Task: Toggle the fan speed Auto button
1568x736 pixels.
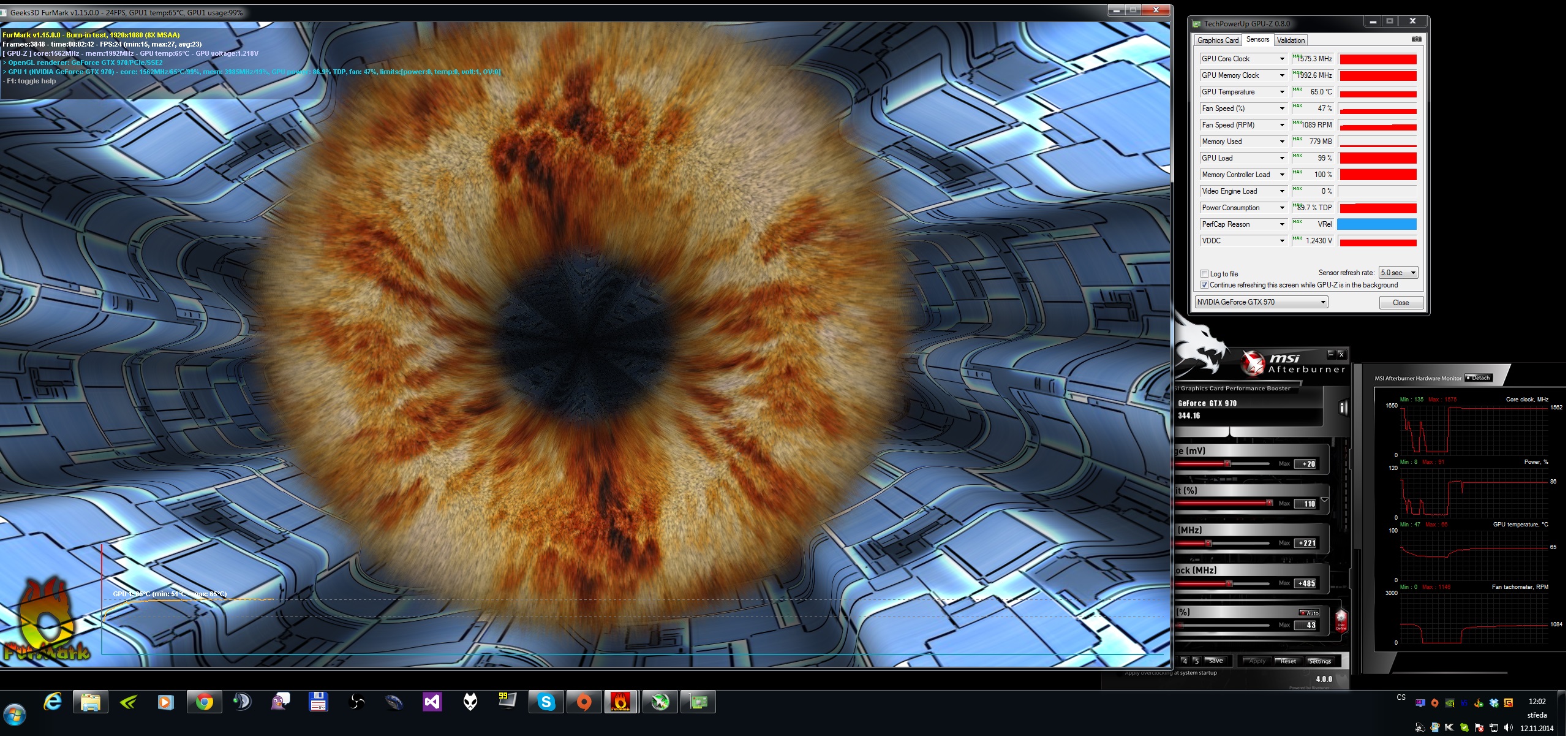Action: tap(1310, 613)
